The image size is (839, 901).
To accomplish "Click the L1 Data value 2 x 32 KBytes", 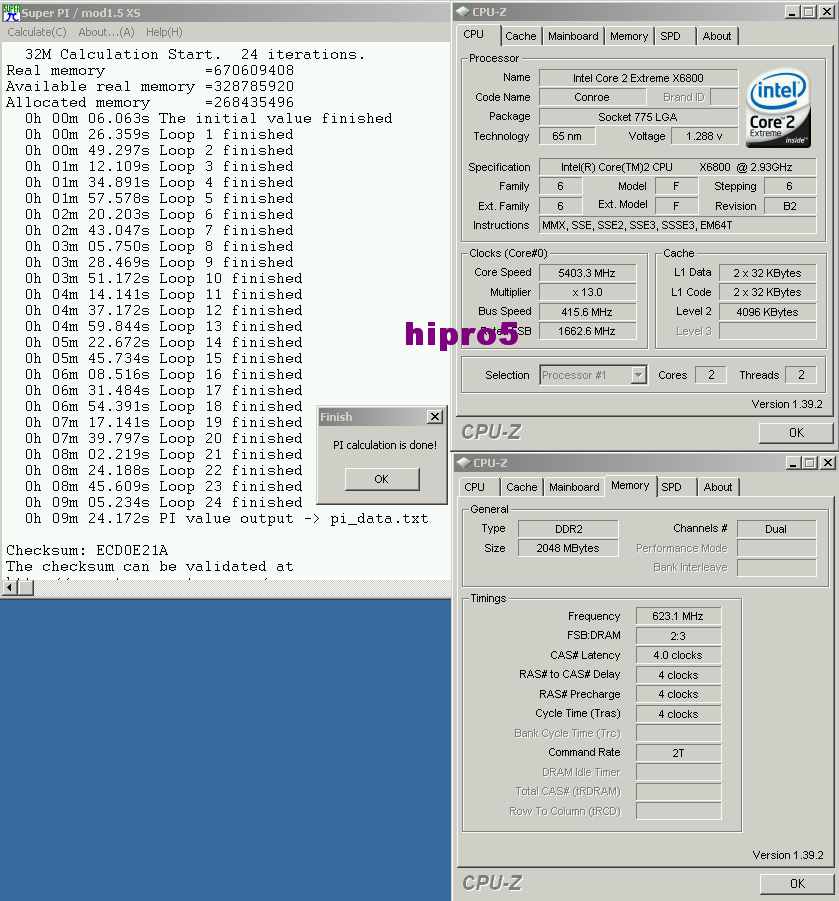I will tap(767, 273).
